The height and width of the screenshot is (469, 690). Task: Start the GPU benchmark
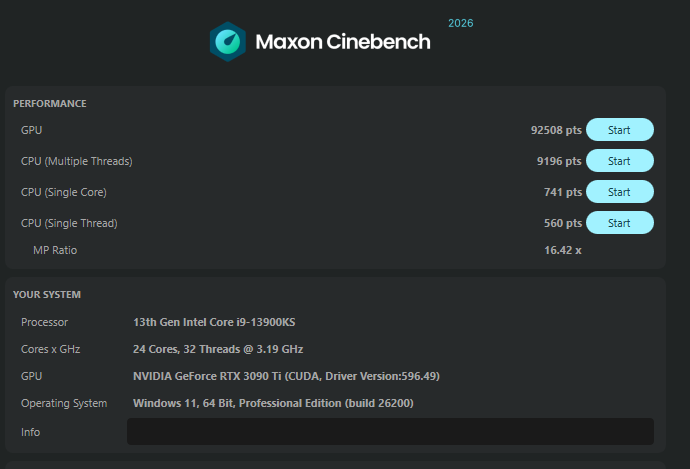(x=620, y=130)
